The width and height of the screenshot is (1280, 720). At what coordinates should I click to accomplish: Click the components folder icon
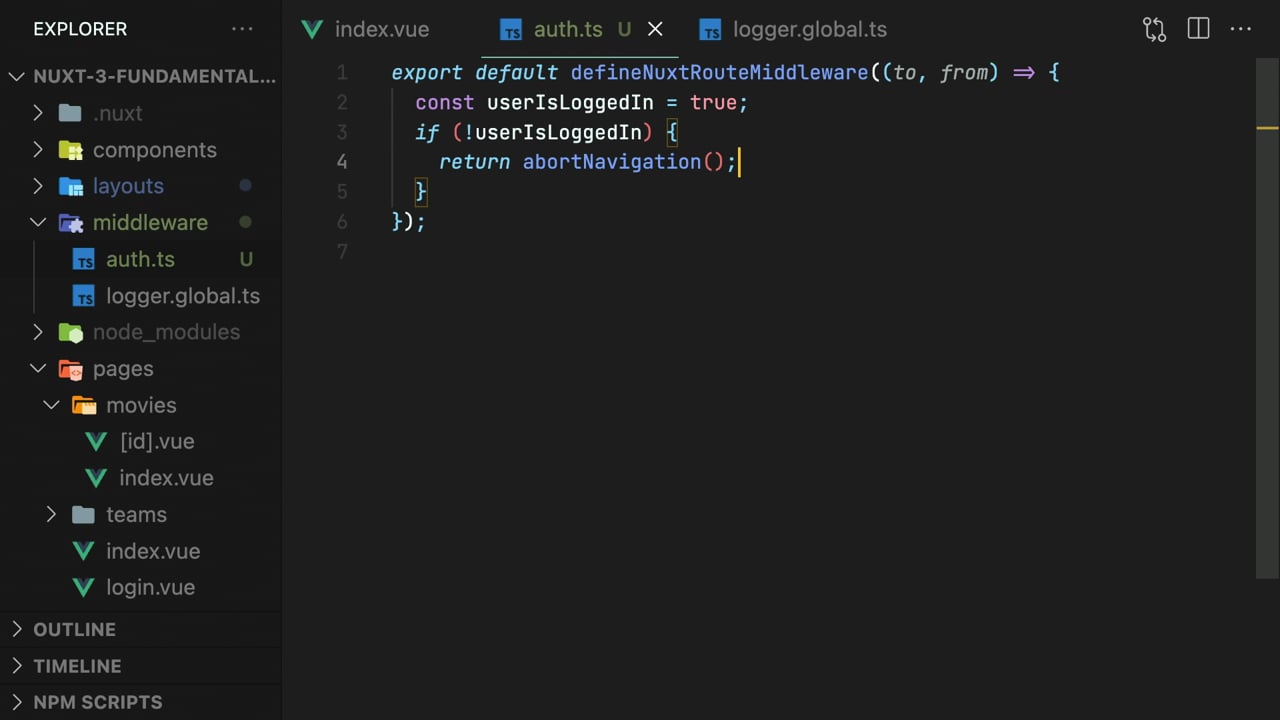coord(70,150)
